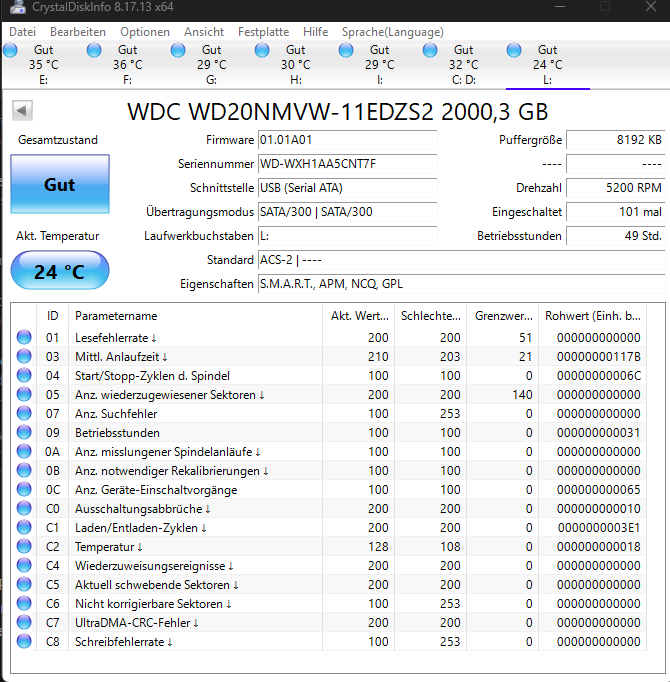Click the CrystalDiskInfo title bar app icon
Screen dimensions: 670x682
tap(18, 7)
